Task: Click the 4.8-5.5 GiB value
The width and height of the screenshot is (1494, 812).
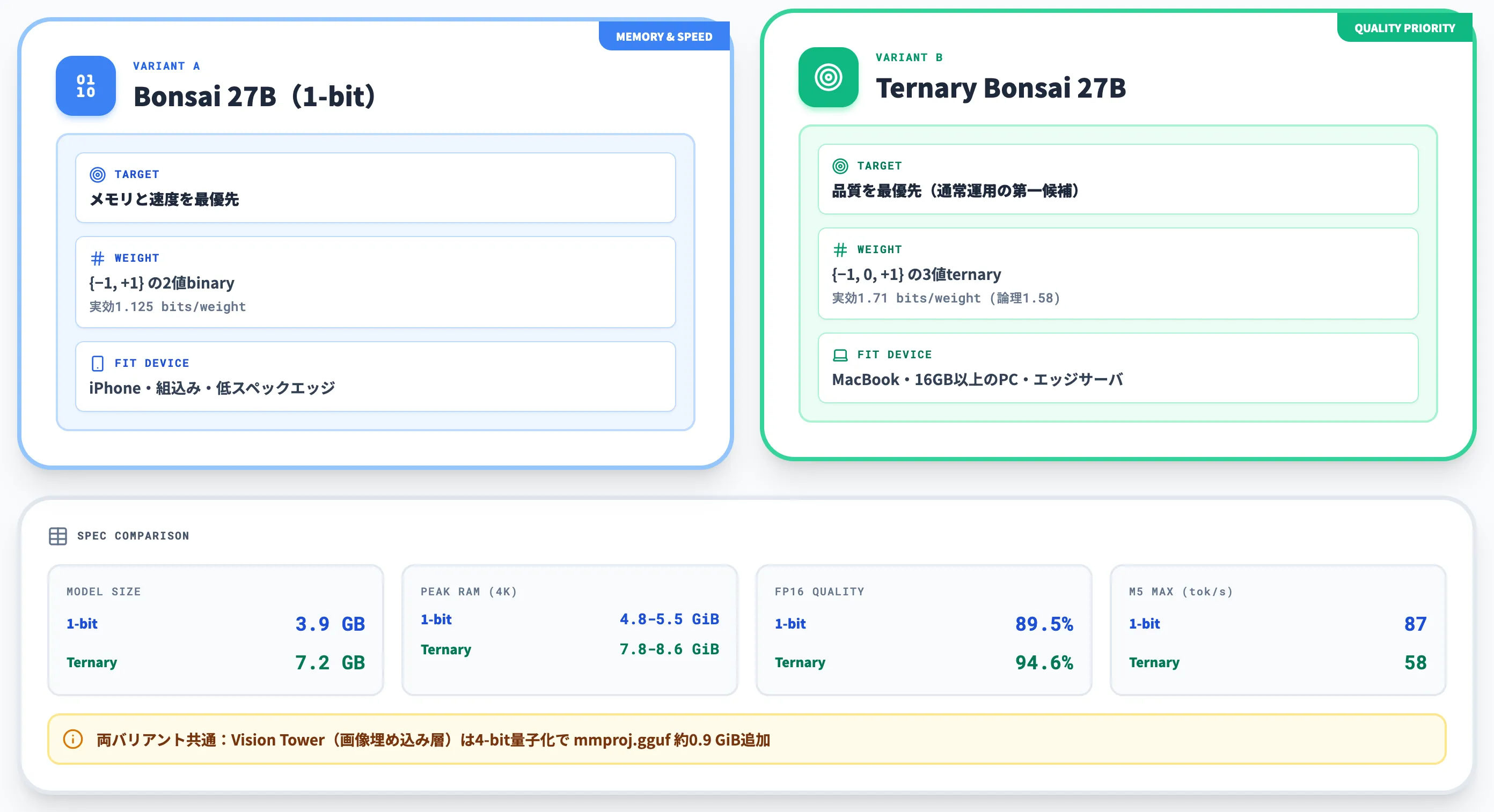Action: click(x=669, y=619)
